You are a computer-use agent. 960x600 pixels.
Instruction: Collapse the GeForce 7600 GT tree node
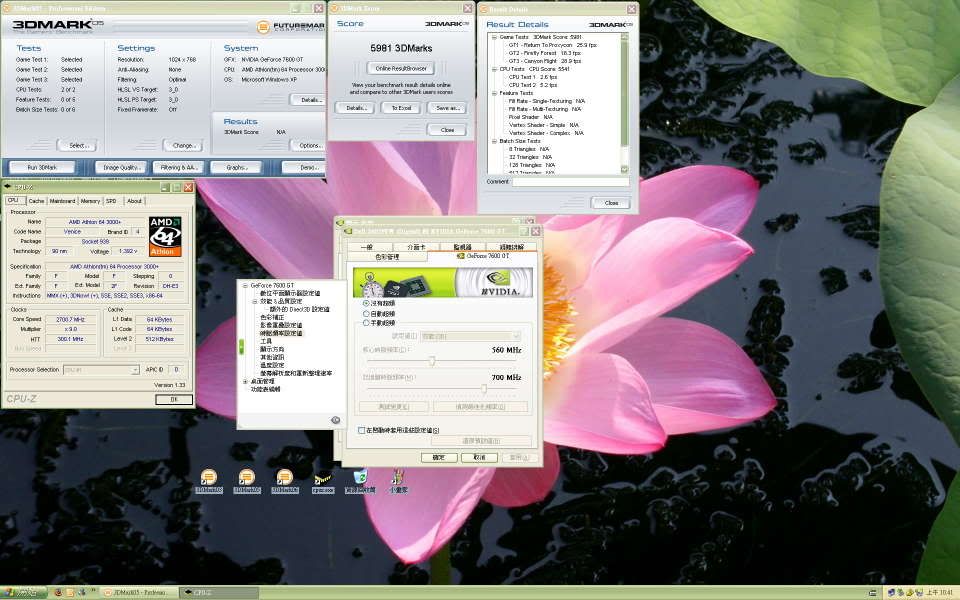(245, 285)
